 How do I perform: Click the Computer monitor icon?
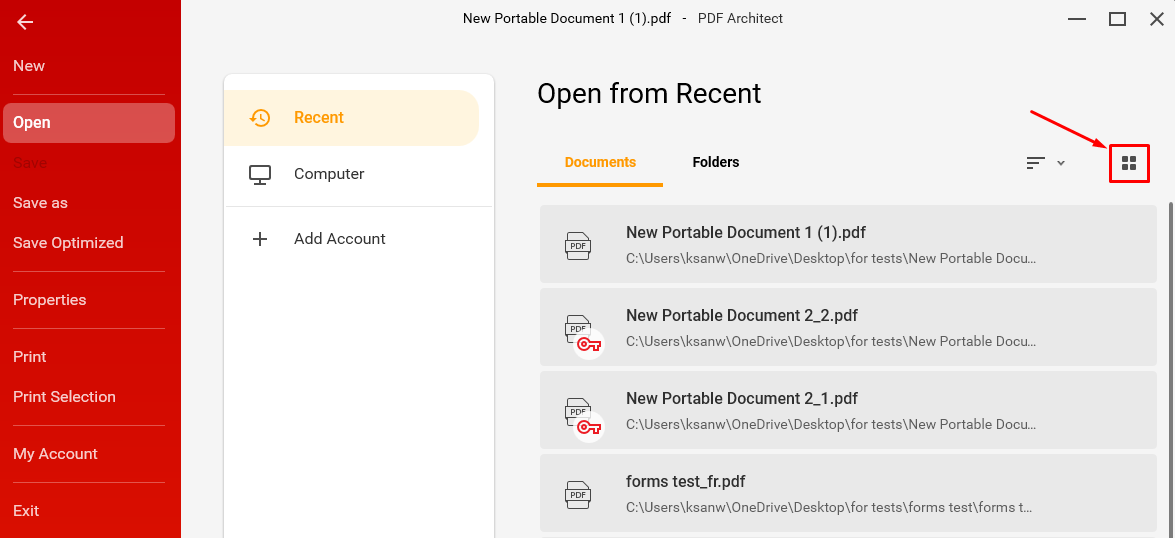pyautogui.click(x=260, y=174)
